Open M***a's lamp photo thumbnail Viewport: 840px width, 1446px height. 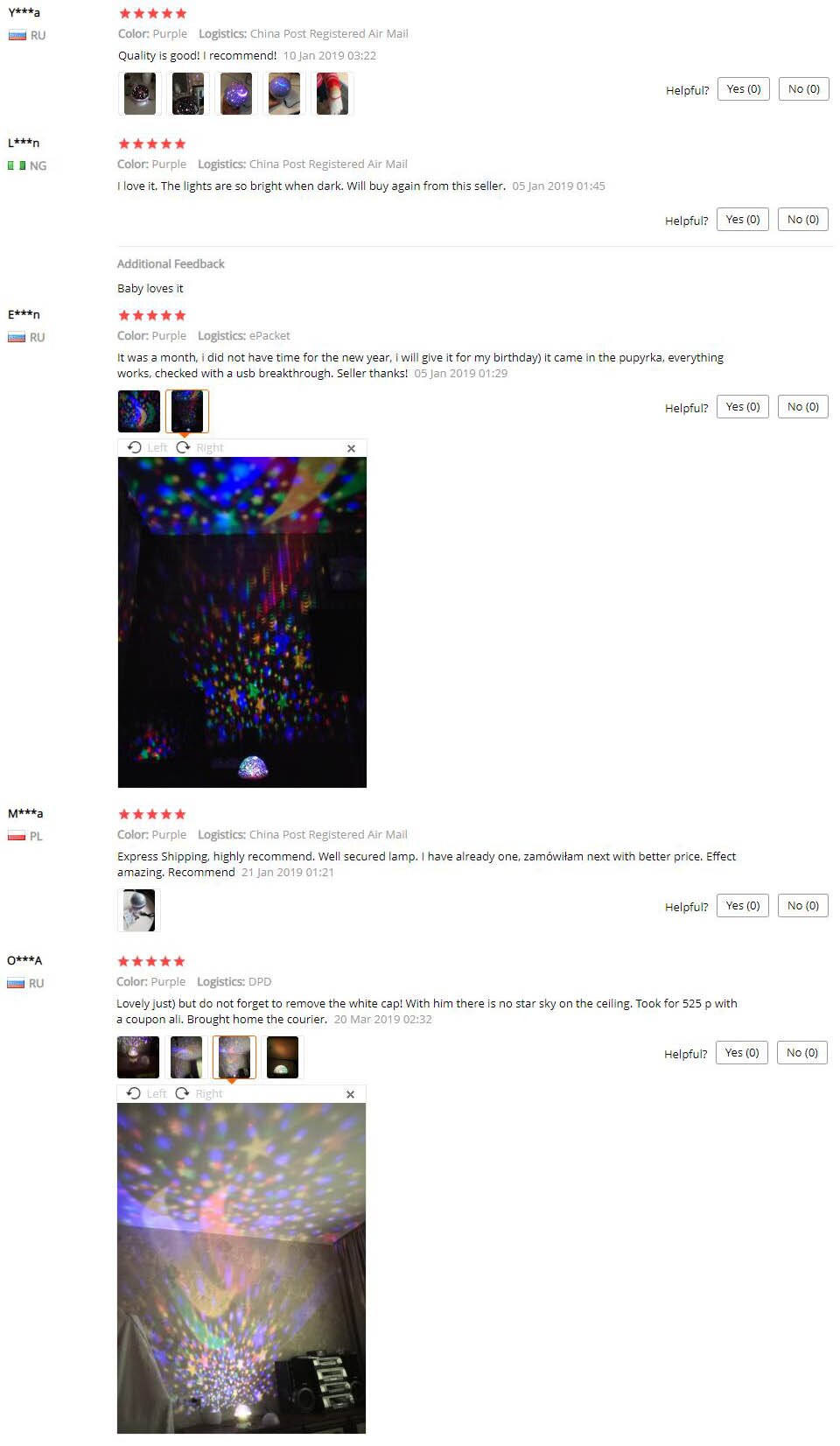pyautogui.click(x=139, y=910)
